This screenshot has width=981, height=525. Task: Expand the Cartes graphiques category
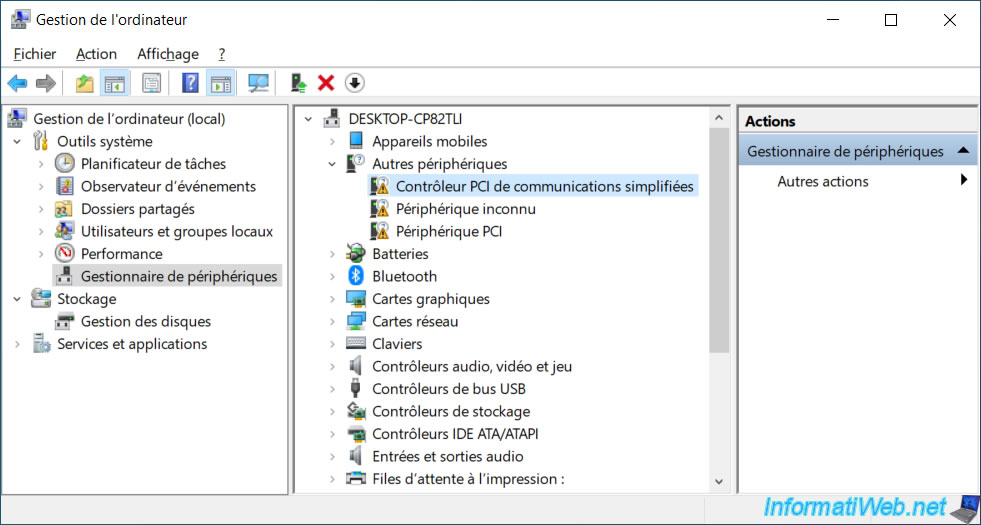pos(333,299)
